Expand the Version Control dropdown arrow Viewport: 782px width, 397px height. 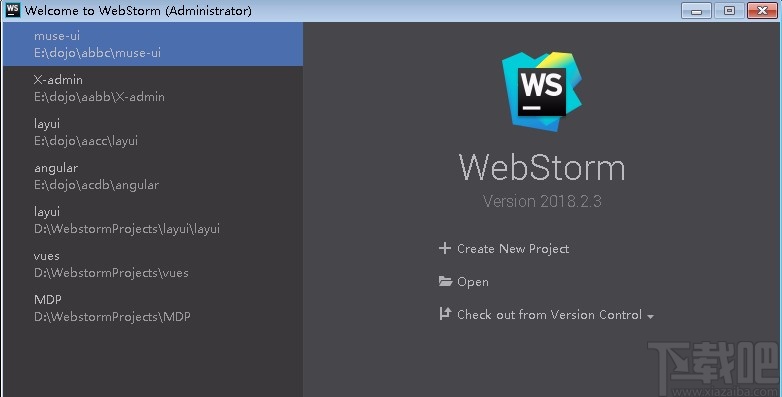pos(650,316)
